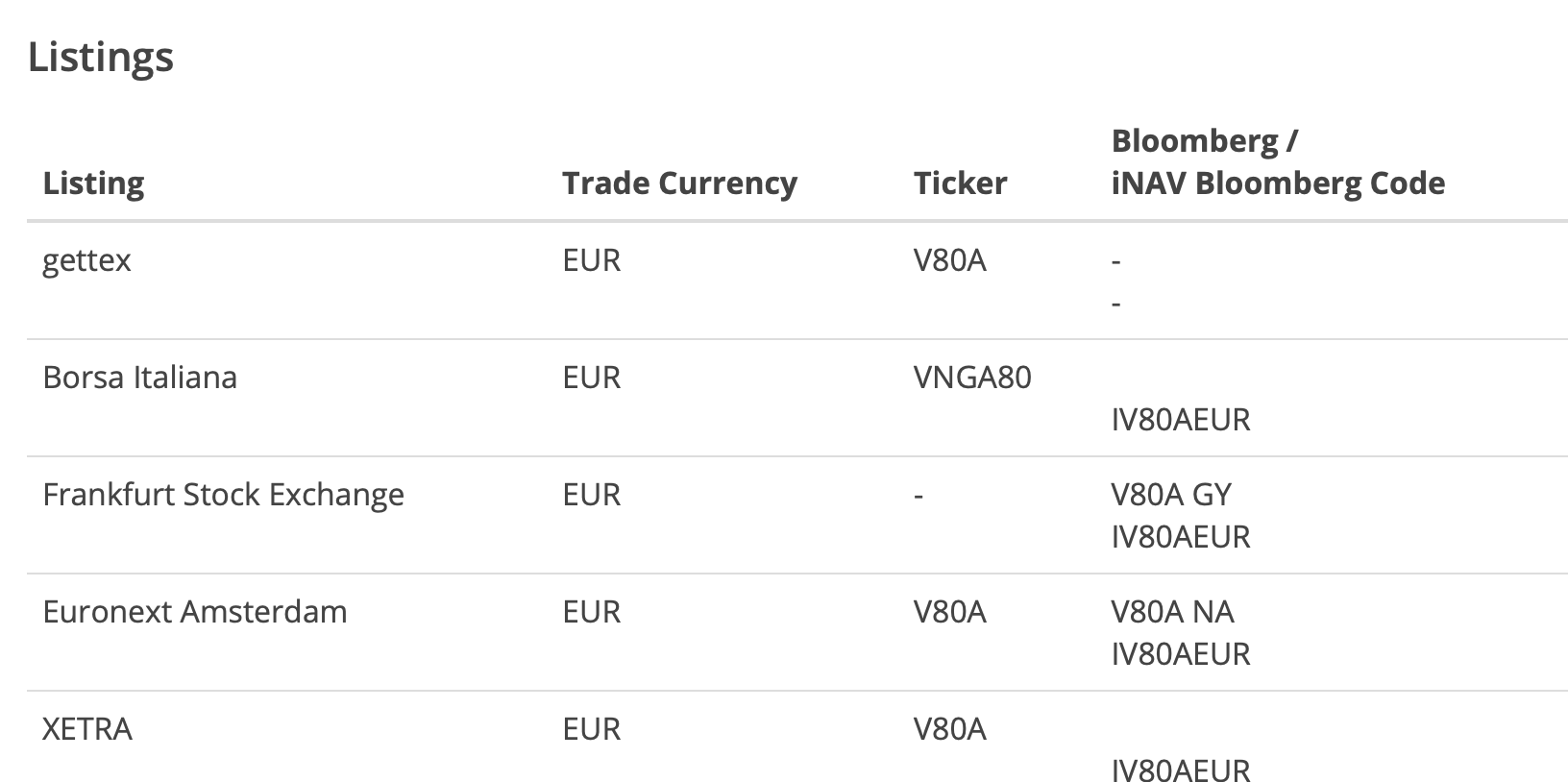Viewport: 1568px width, 782px height.
Task: Click the Trade Currency column header
Action: [679, 183]
